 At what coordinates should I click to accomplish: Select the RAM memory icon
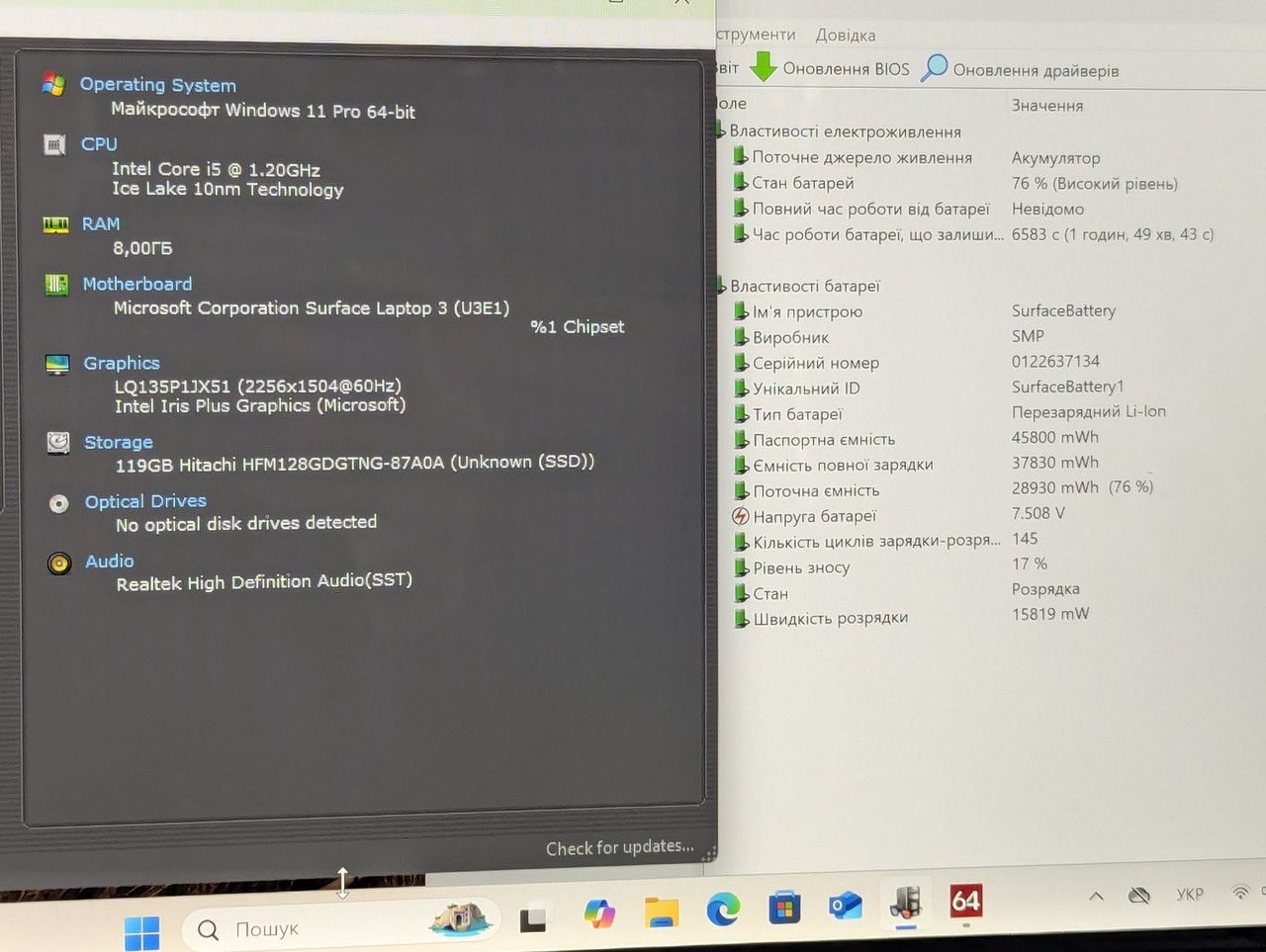click(x=55, y=224)
